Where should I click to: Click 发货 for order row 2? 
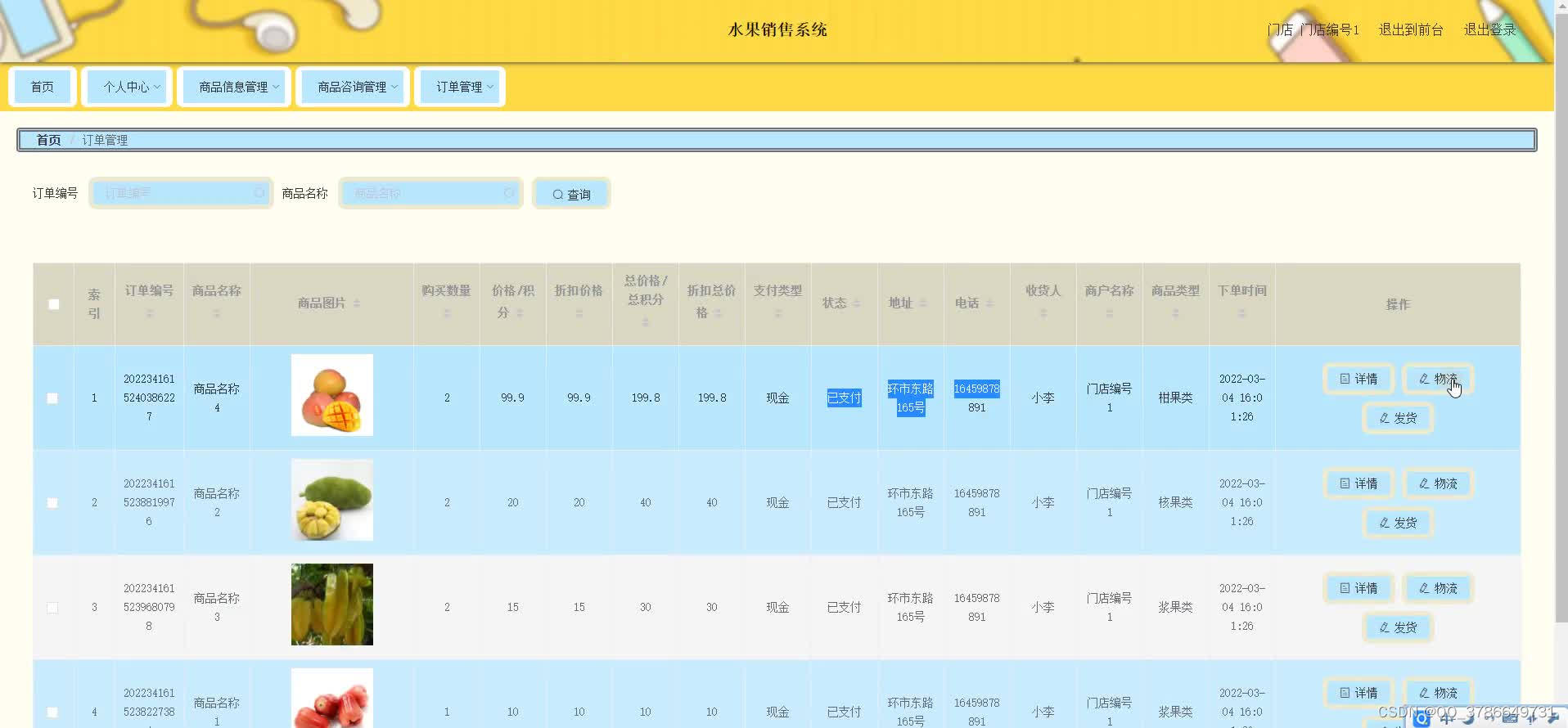(1398, 523)
